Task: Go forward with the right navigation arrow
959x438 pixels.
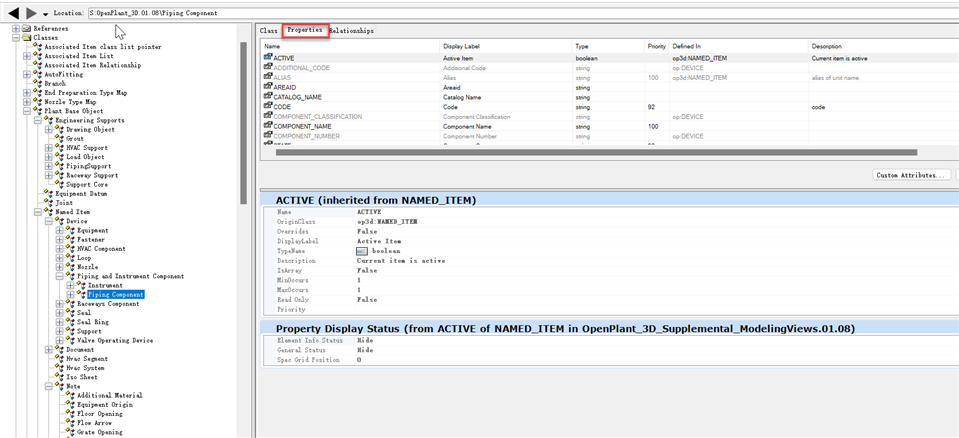Action: (32, 12)
